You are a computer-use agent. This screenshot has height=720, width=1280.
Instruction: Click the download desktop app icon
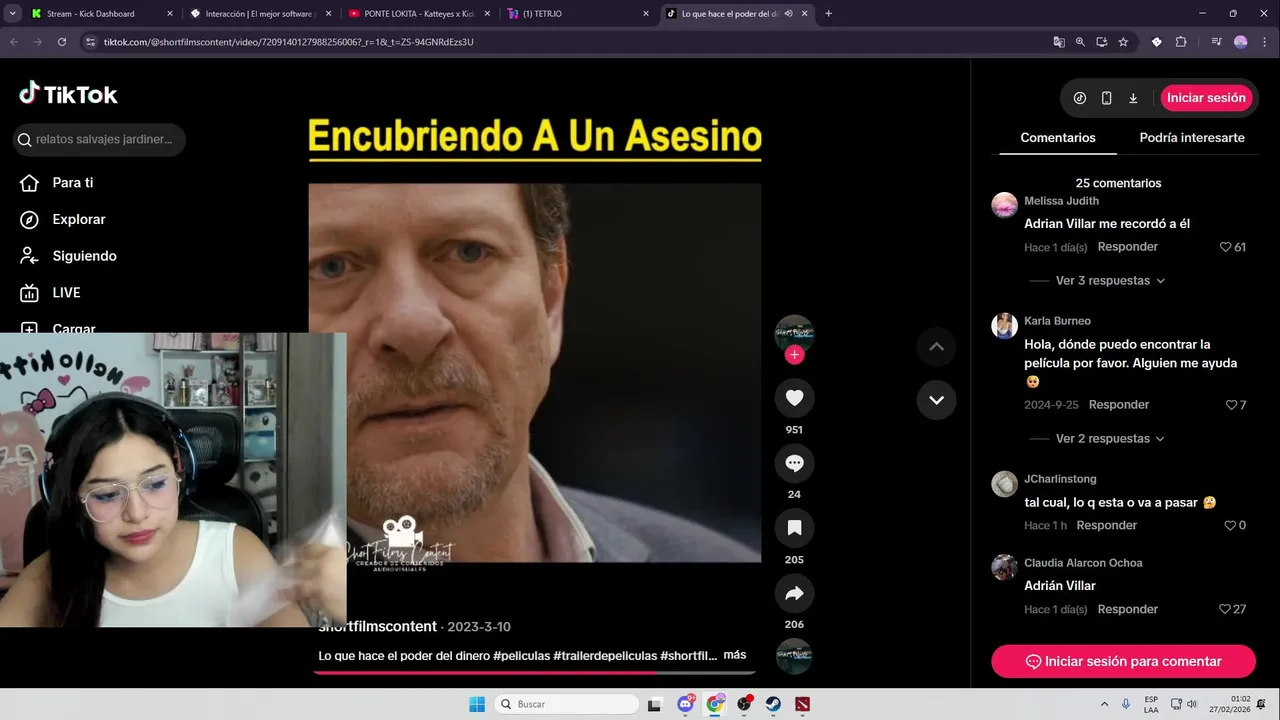click(1133, 98)
